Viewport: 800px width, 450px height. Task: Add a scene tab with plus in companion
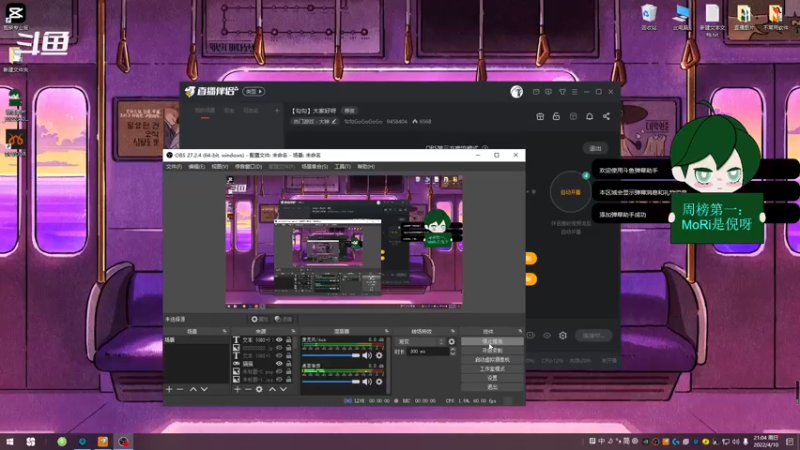point(277,110)
